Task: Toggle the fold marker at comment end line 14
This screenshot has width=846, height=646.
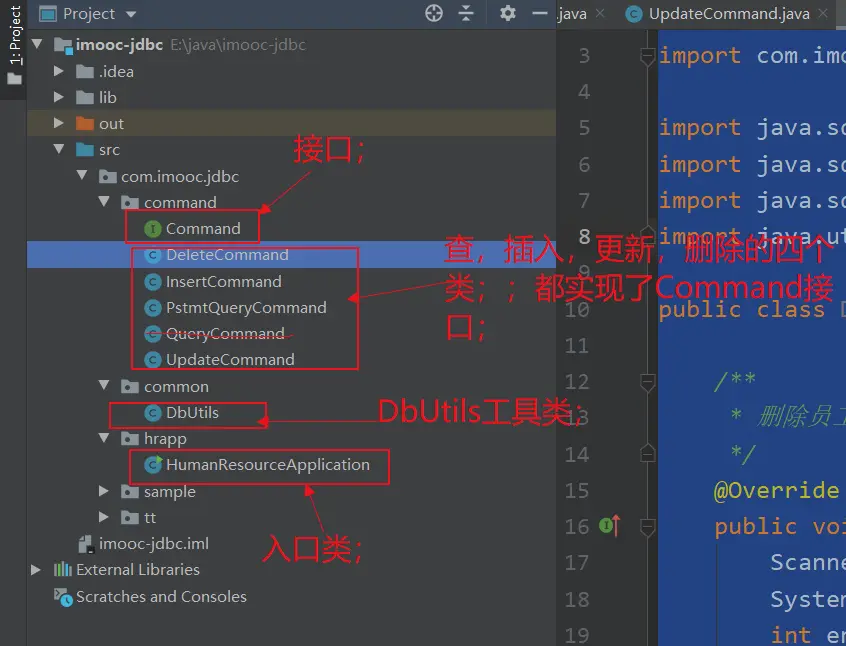Action: (648, 454)
